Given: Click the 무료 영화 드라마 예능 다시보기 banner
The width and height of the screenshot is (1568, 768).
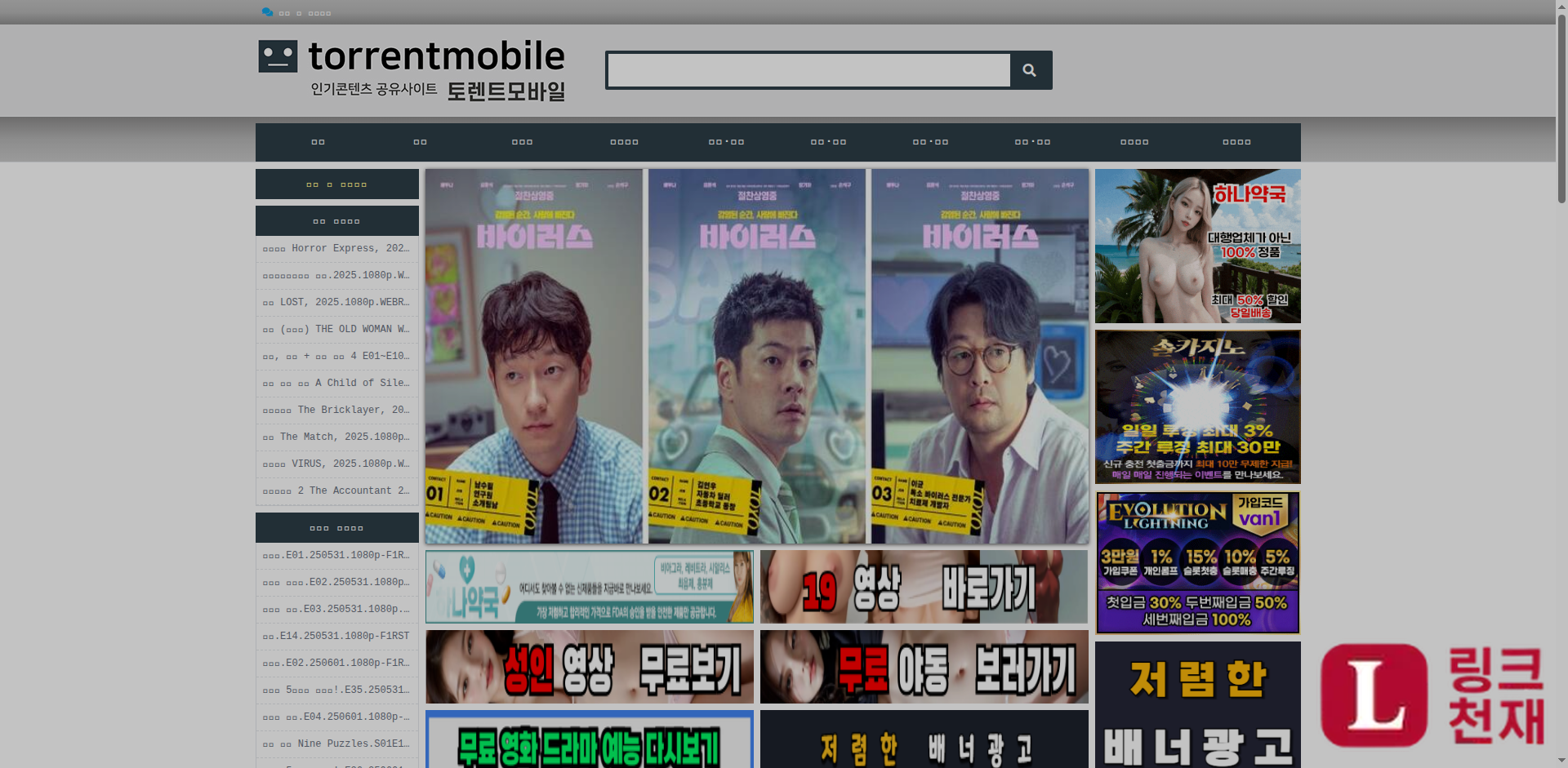Looking at the screenshot, I should coord(590,739).
